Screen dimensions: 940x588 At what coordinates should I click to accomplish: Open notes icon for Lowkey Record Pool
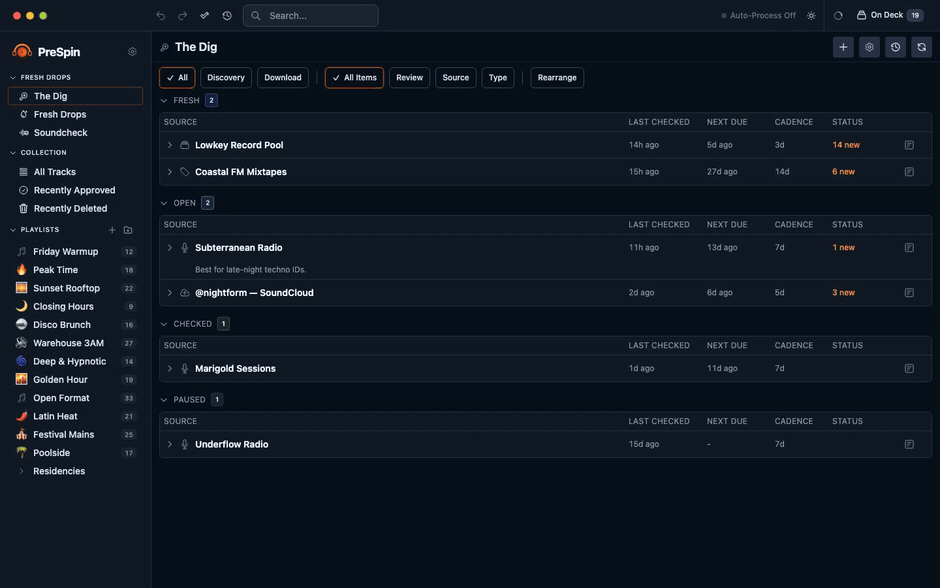[909, 145]
